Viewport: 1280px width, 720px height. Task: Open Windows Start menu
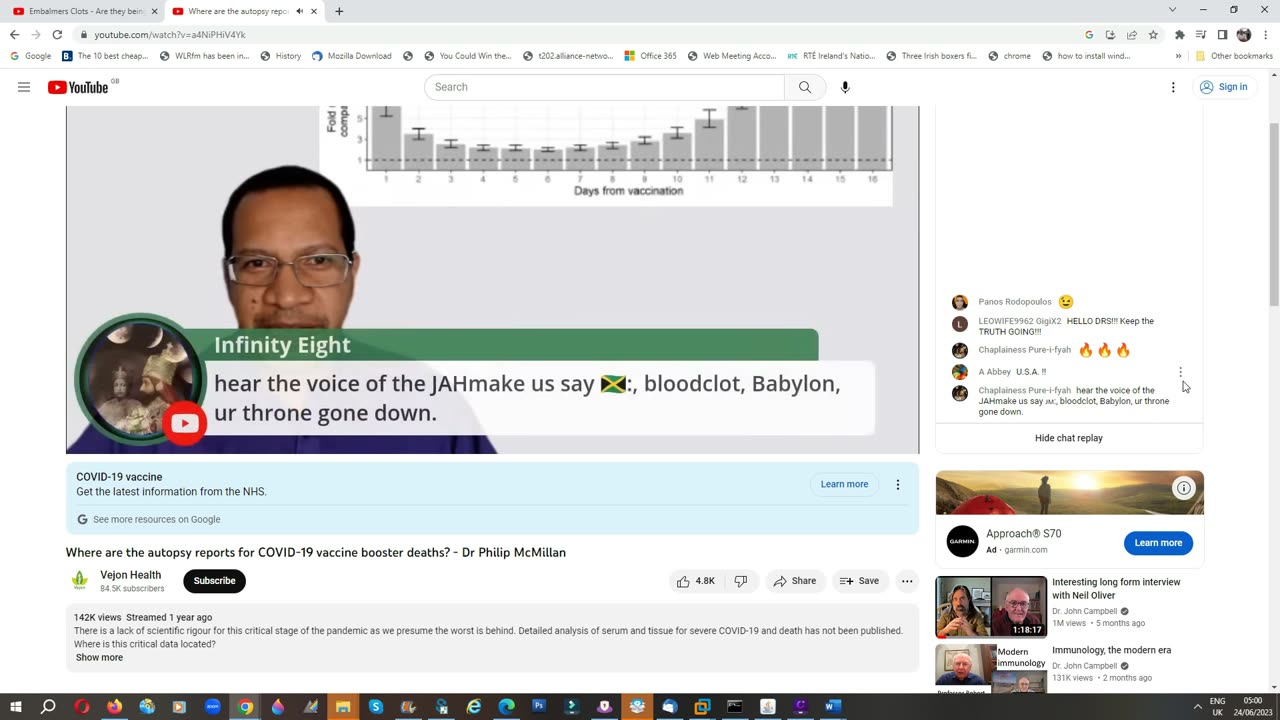pyautogui.click(x=15, y=706)
